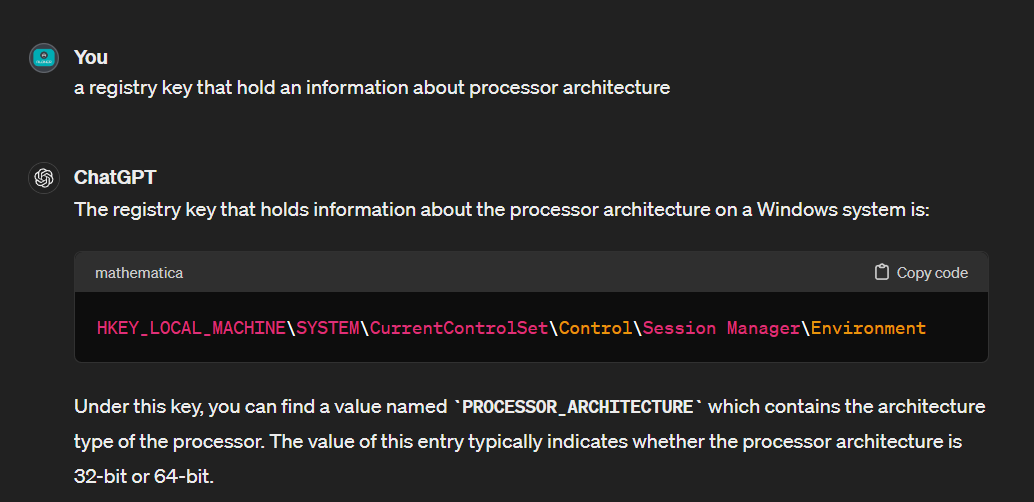Click the SYSTEM segment of the path

tap(327, 328)
